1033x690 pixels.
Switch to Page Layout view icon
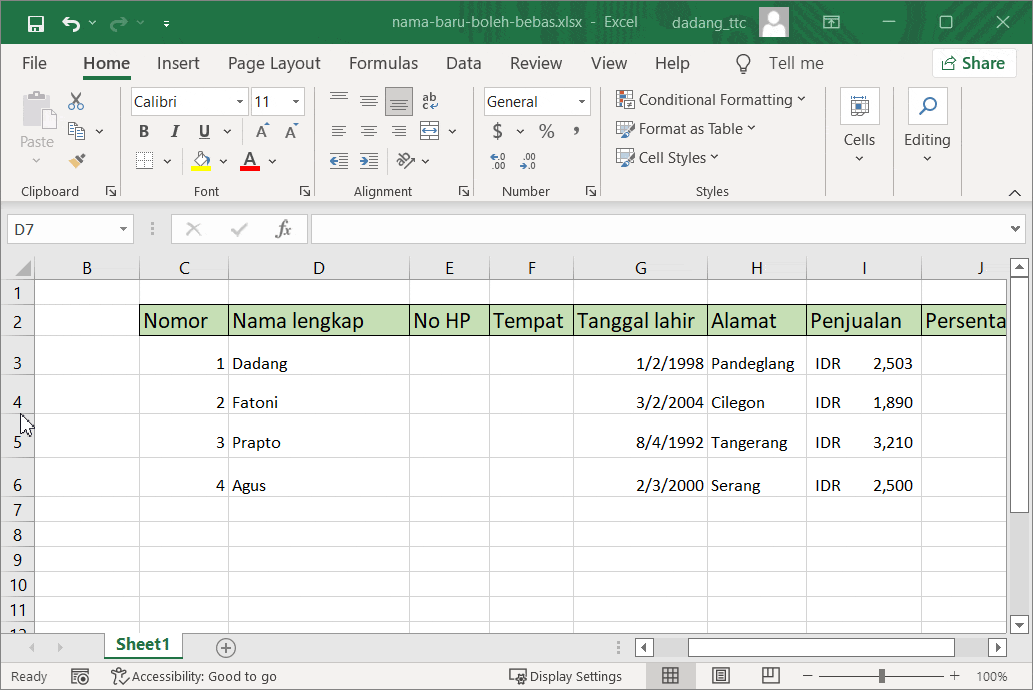tap(720, 675)
